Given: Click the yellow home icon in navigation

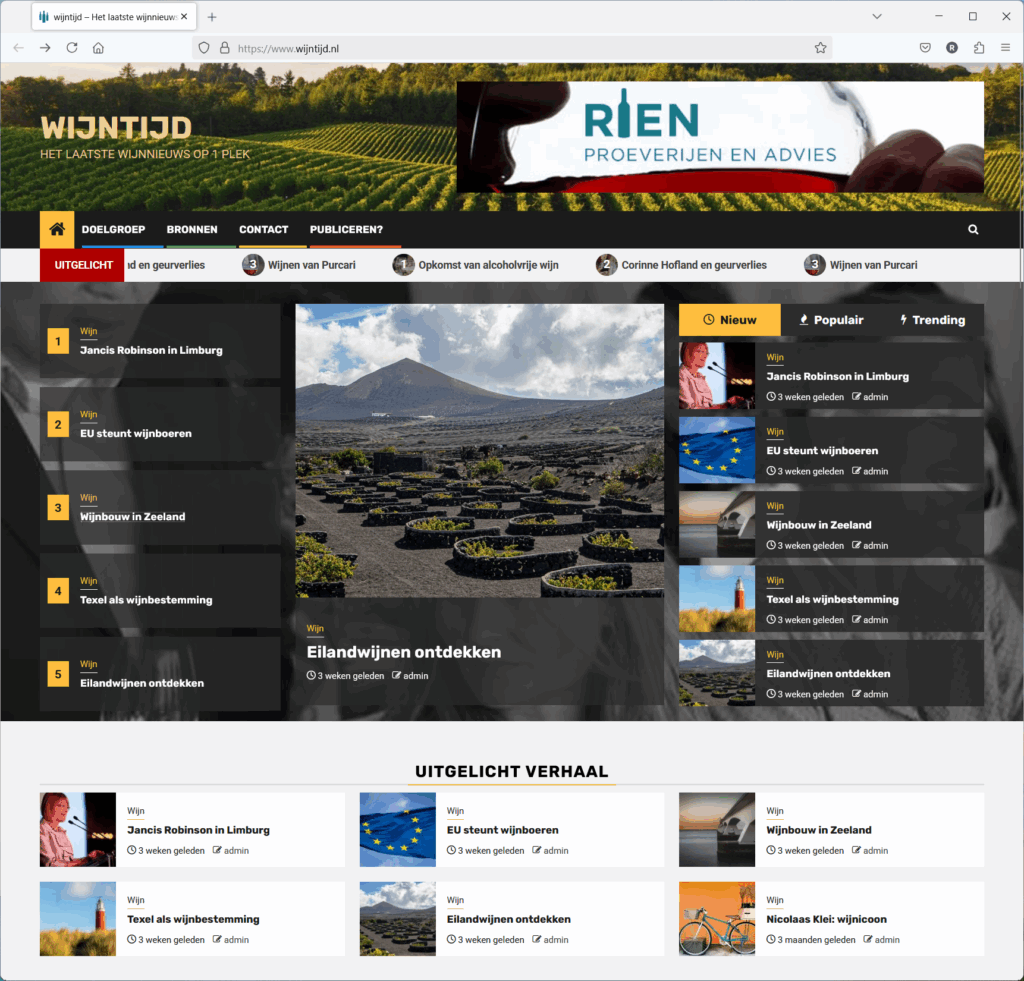Looking at the screenshot, I should point(57,229).
